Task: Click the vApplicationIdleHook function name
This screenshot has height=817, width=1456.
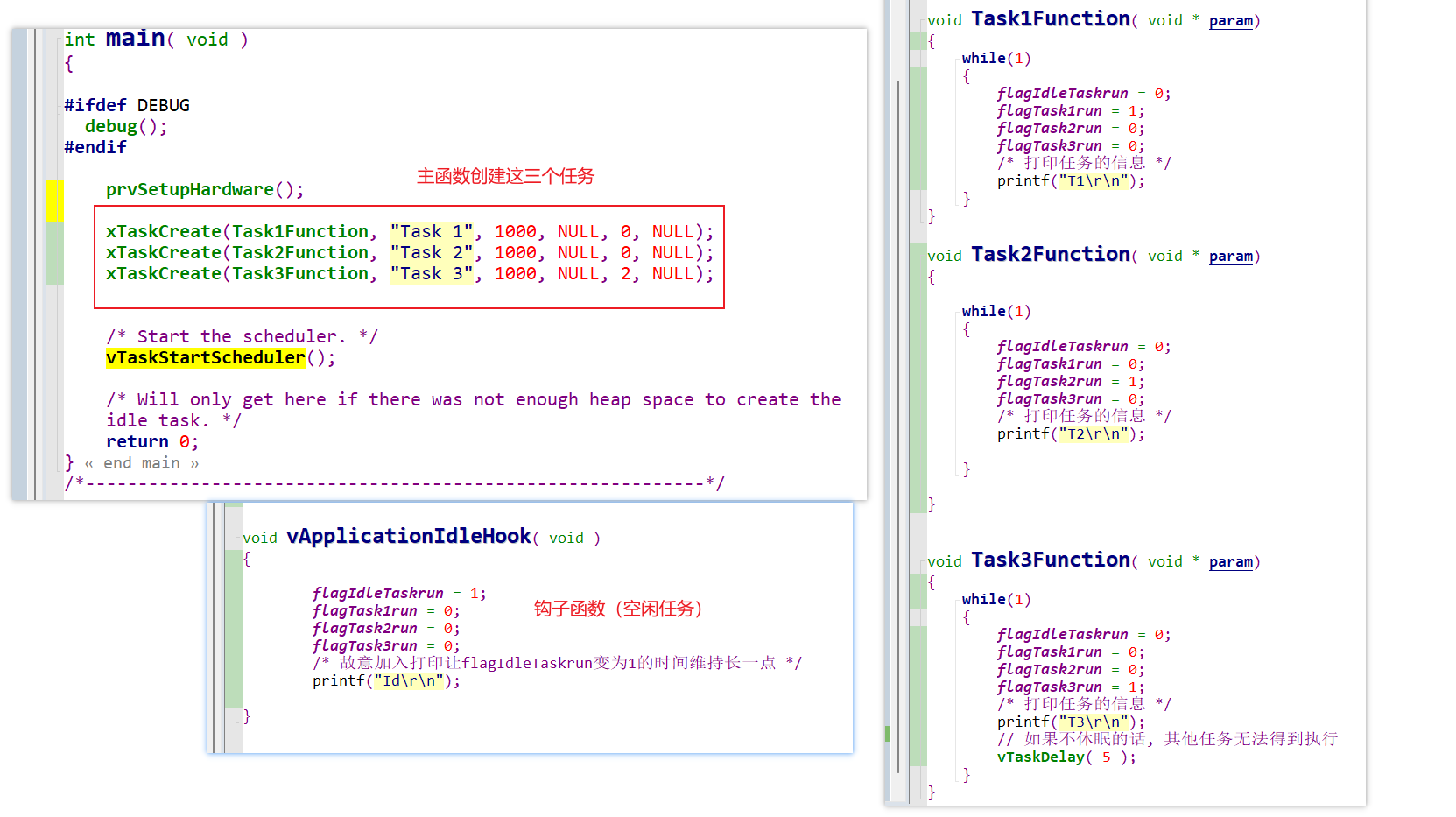Action: coord(409,536)
